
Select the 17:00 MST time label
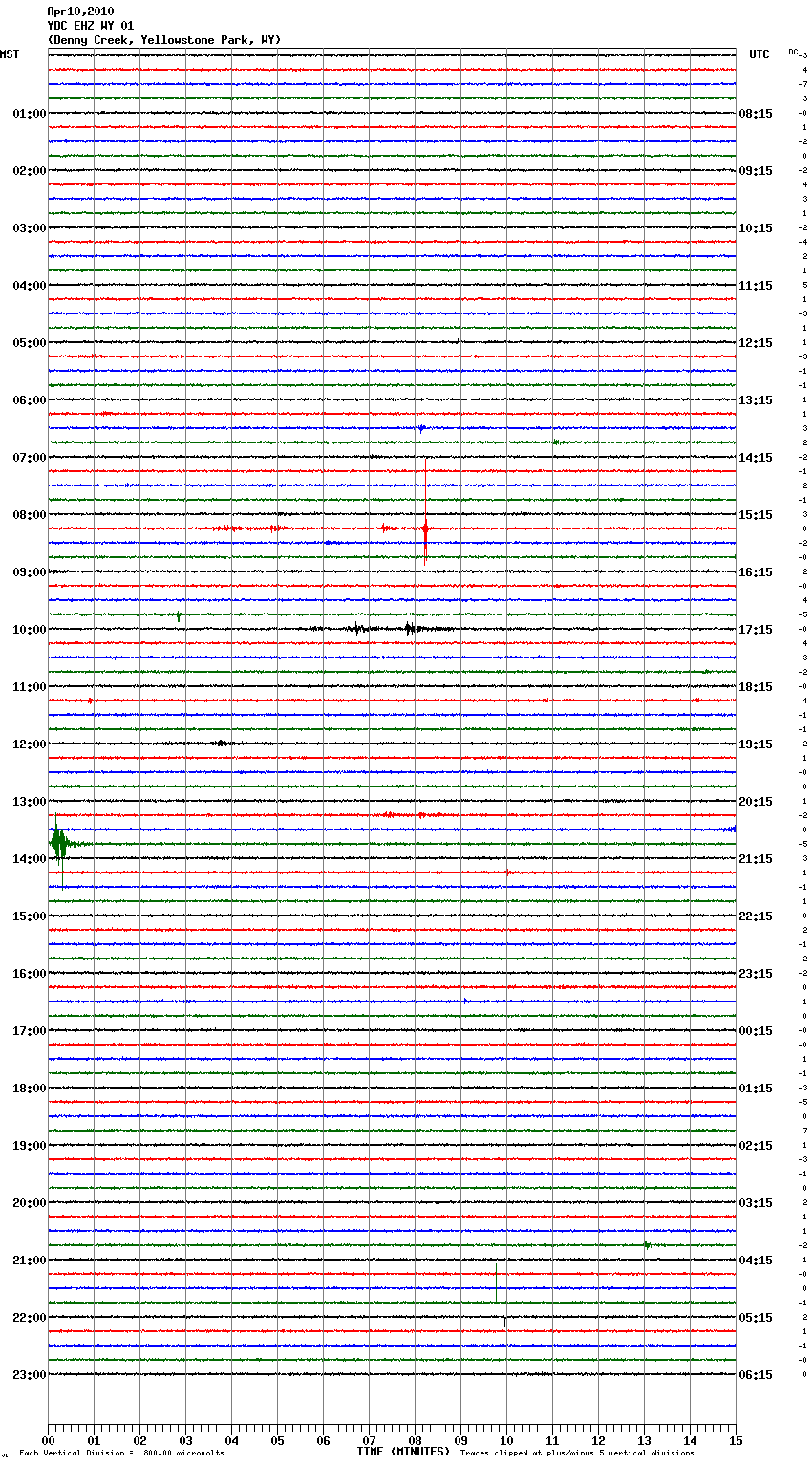(x=30, y=1031)
